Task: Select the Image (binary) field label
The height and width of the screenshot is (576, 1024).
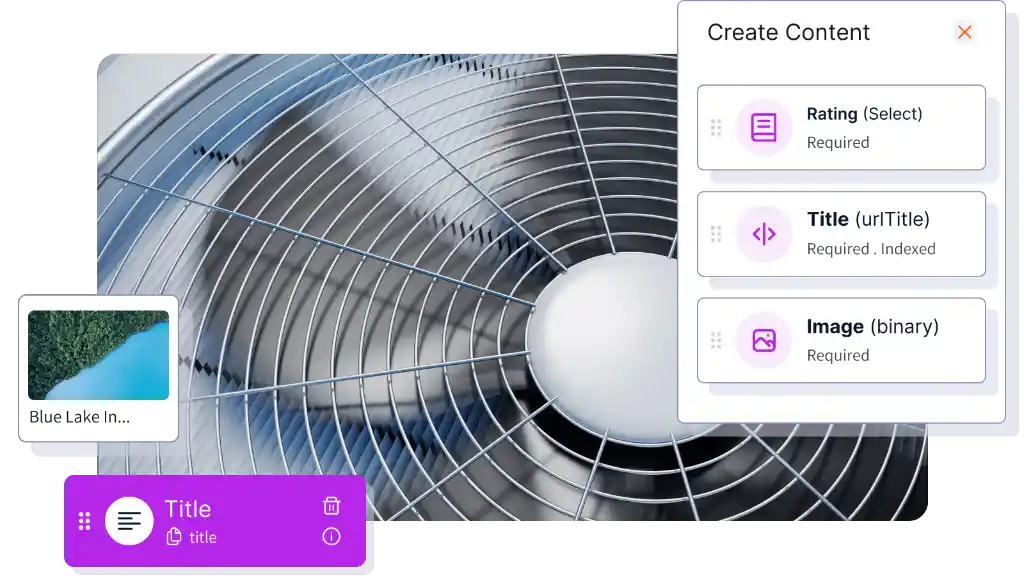Action: point(872,326)
